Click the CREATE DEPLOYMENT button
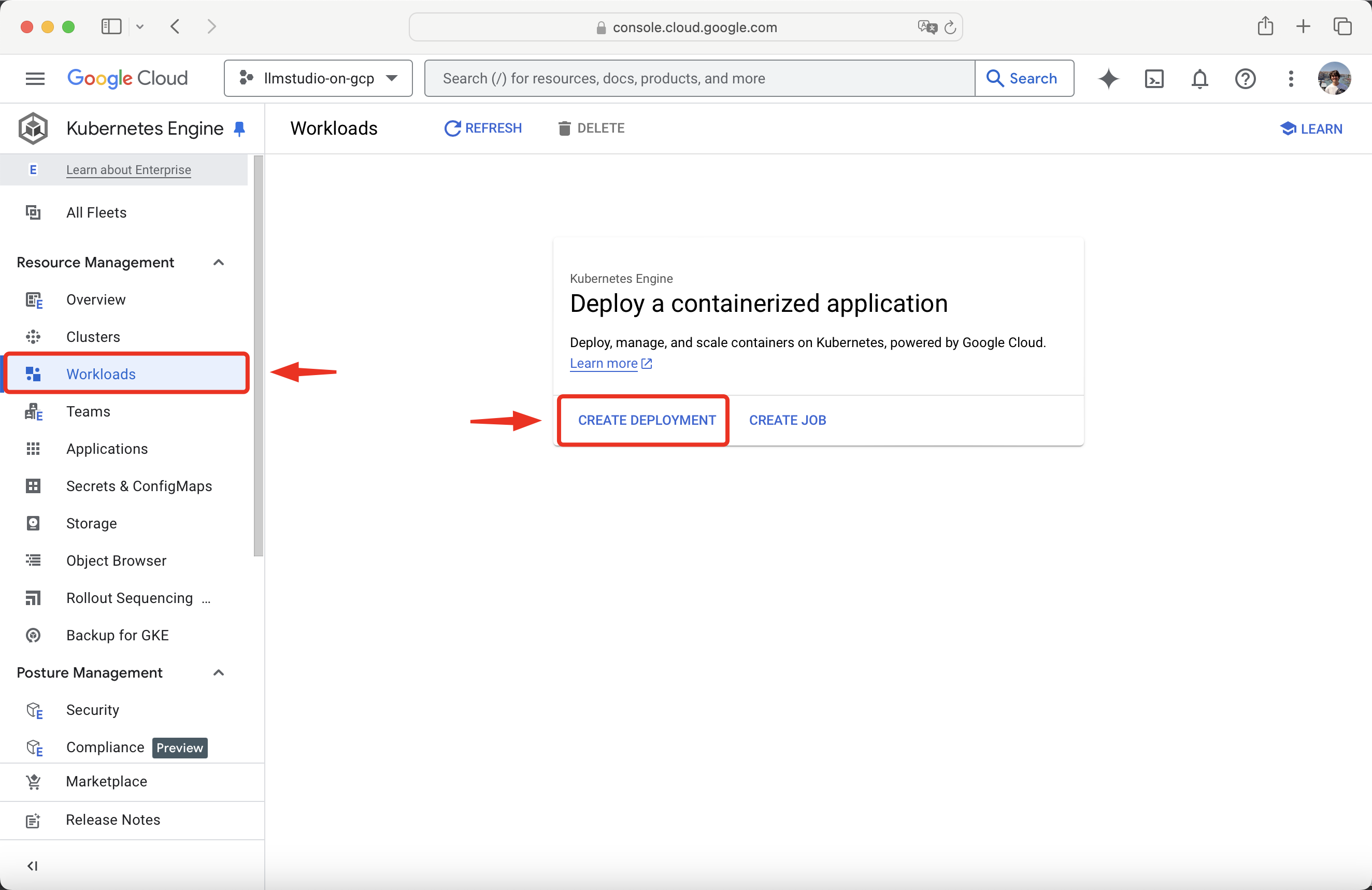 [646, 420]
